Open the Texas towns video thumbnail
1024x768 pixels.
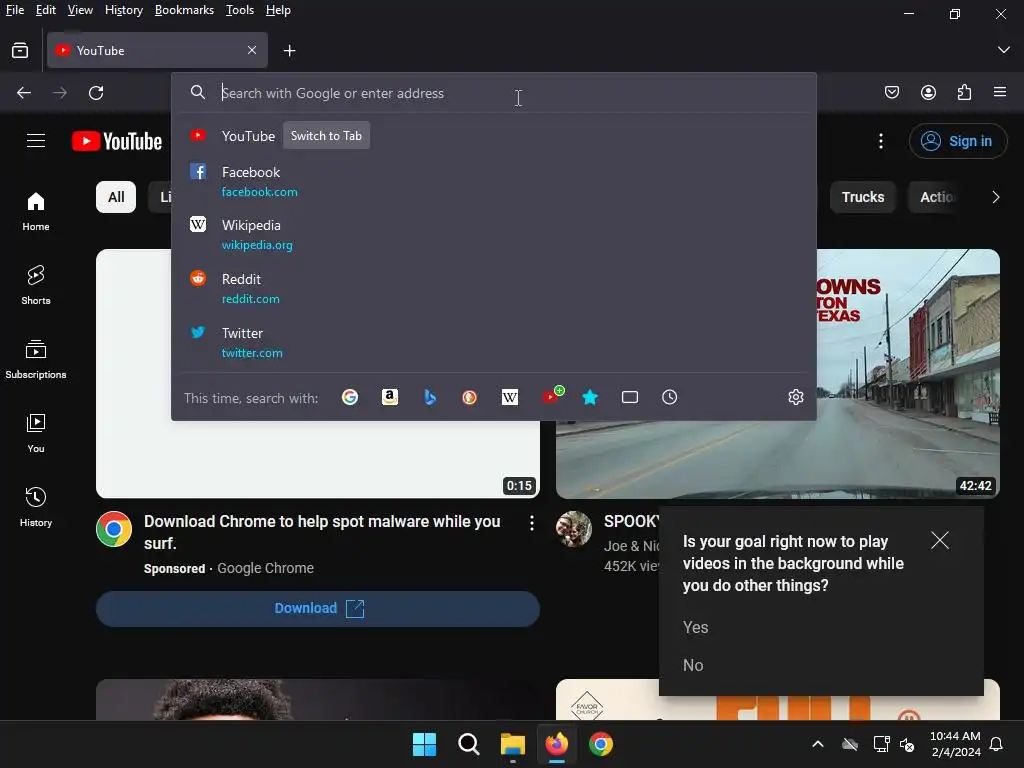point(908,374)
